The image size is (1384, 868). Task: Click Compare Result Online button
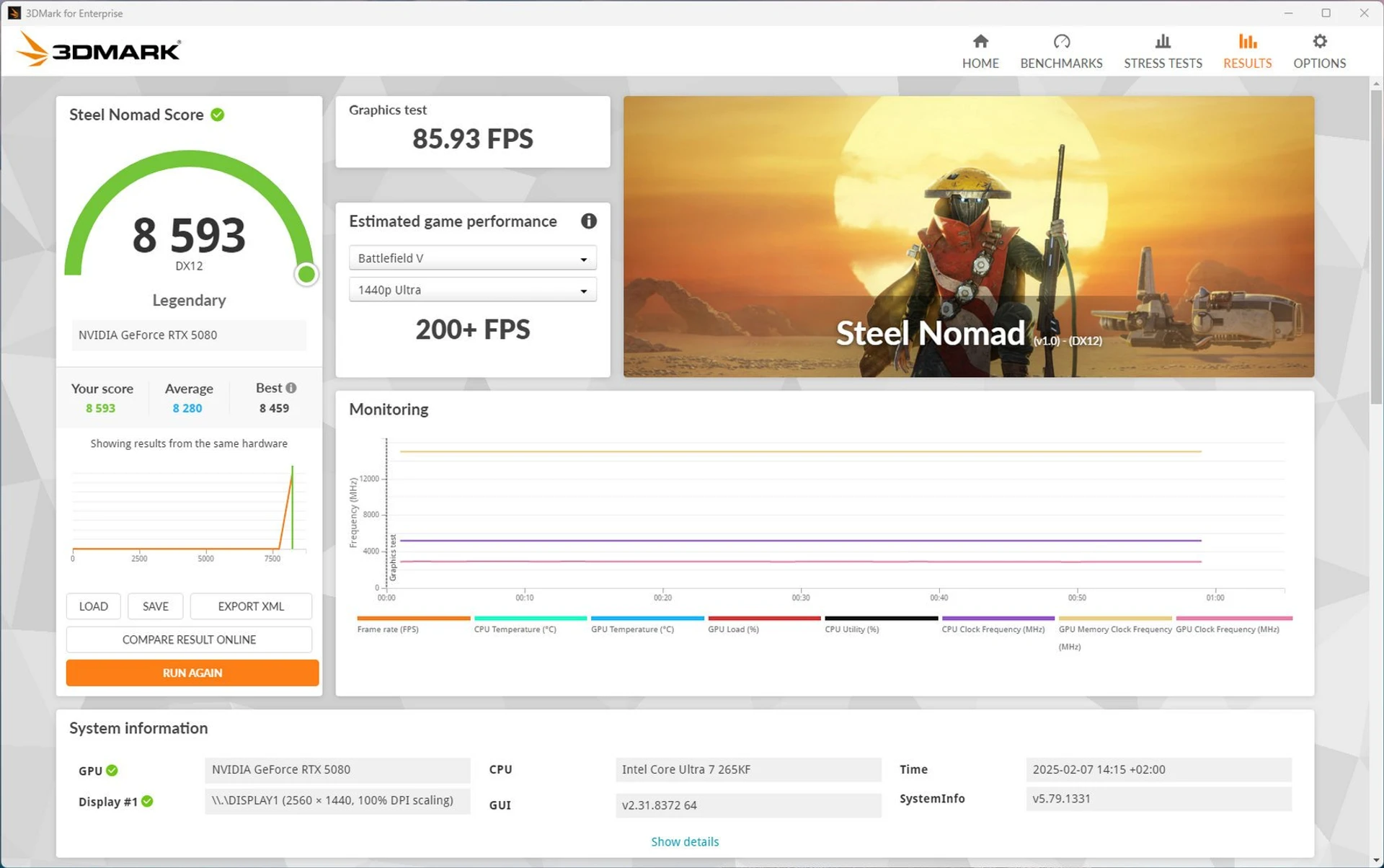point(189,639)
